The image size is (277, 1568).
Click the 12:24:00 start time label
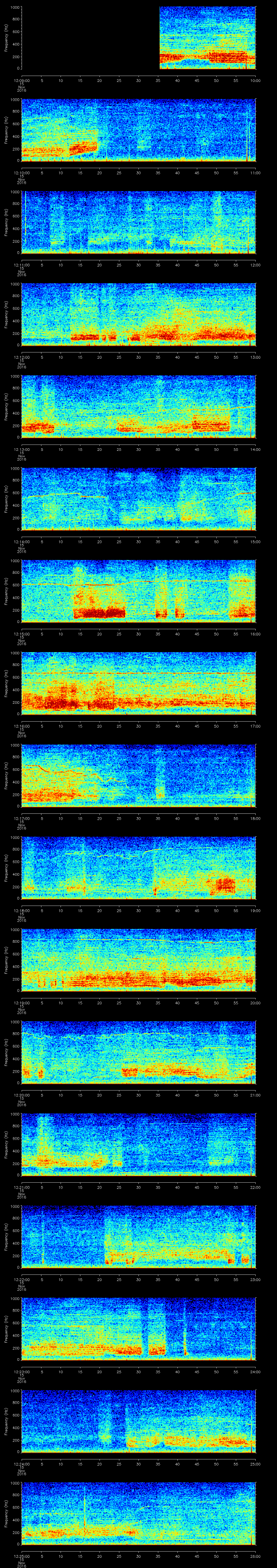pos(21,1464)
